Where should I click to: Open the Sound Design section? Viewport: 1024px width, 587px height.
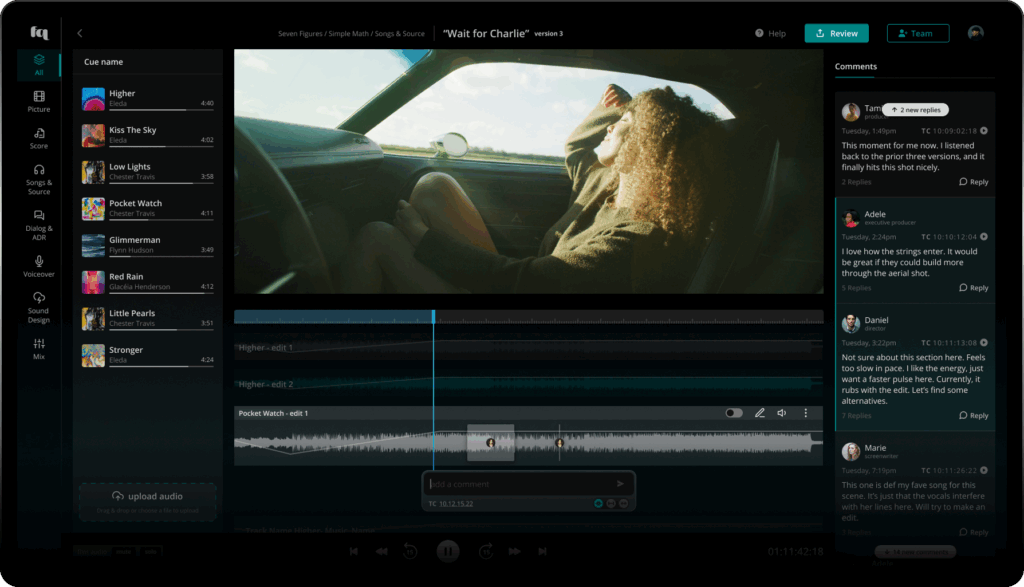coord(39,305)
